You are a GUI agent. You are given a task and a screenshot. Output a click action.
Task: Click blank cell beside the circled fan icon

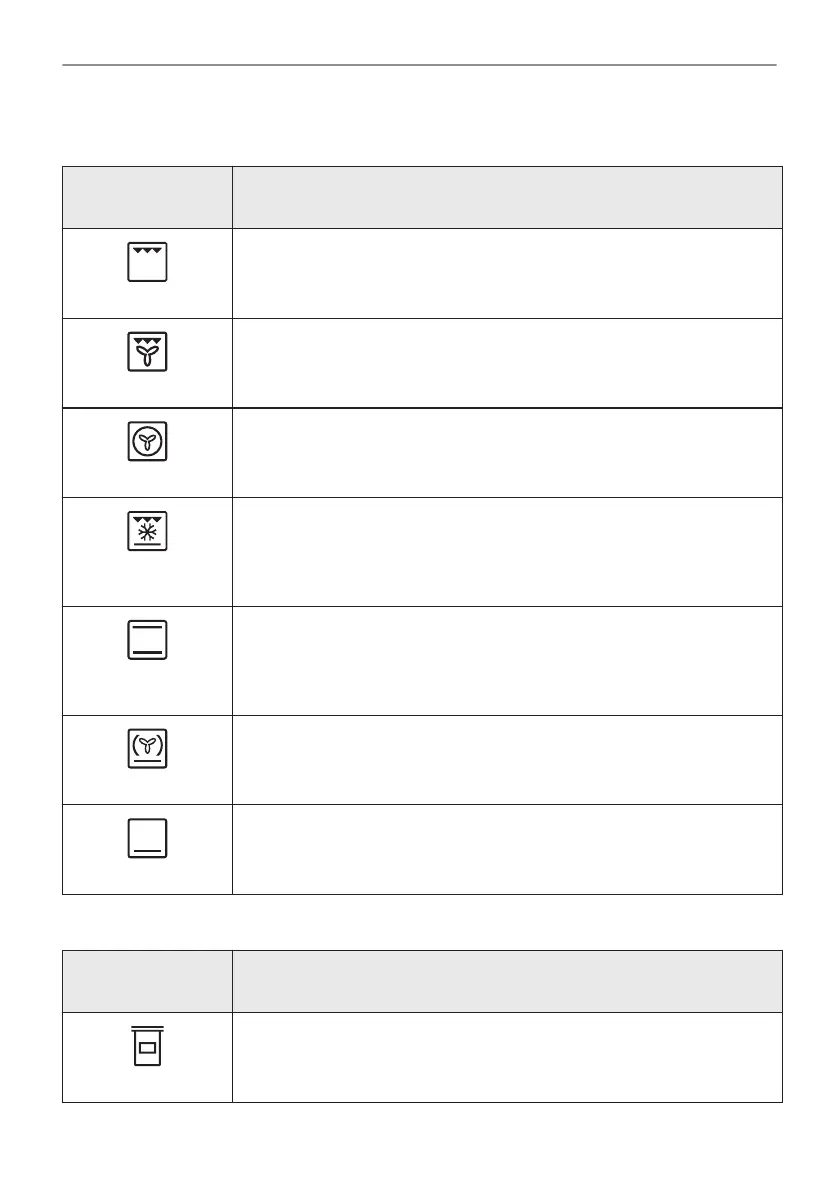[506, 452]
